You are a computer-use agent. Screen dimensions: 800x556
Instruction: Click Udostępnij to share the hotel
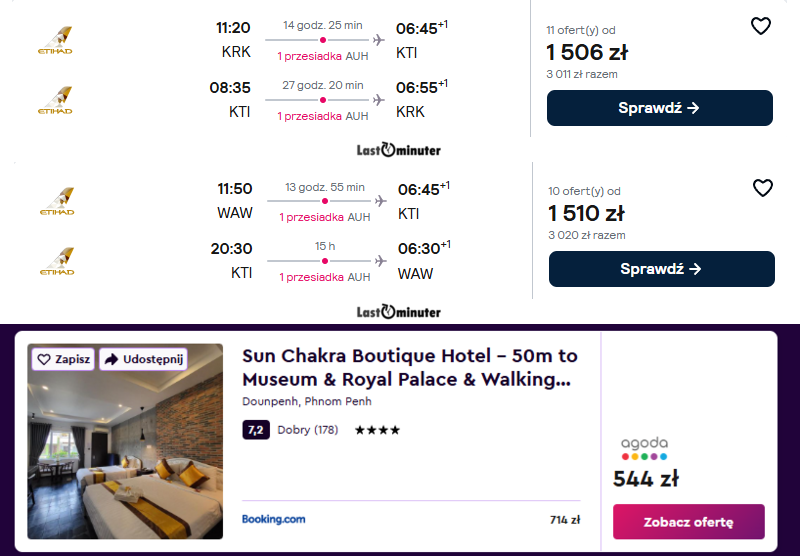144,359
